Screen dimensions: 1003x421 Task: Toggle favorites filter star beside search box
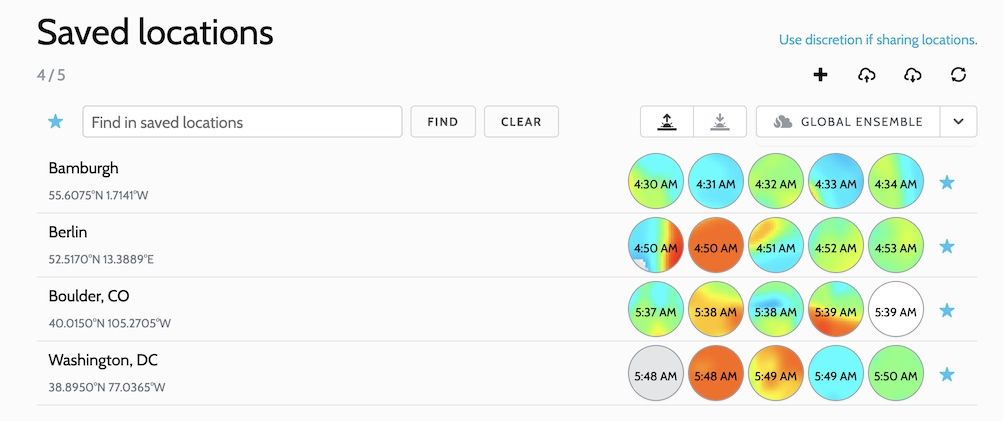56,122
